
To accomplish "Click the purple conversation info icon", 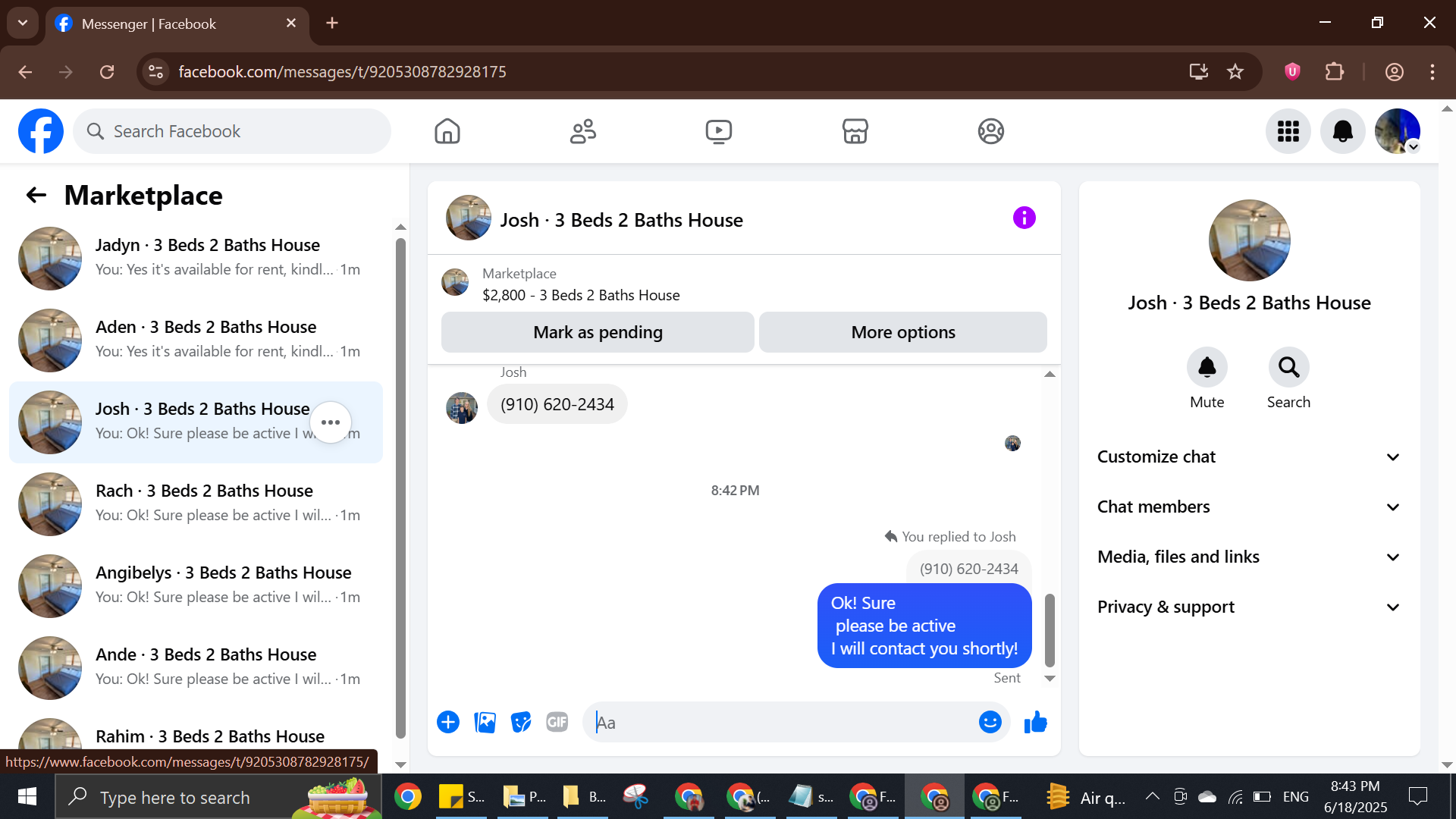I will point(1024,218).
